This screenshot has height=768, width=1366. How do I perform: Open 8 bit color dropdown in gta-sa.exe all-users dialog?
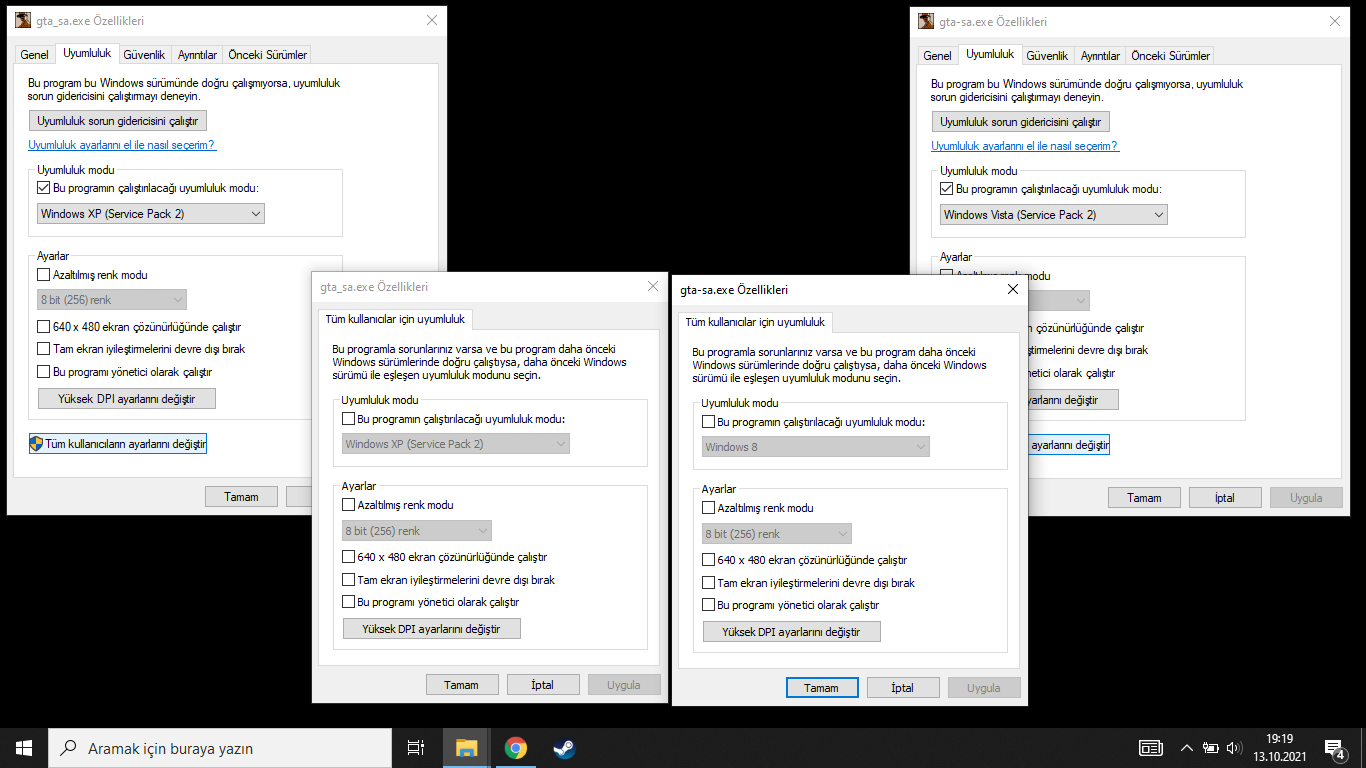(777, 534)
